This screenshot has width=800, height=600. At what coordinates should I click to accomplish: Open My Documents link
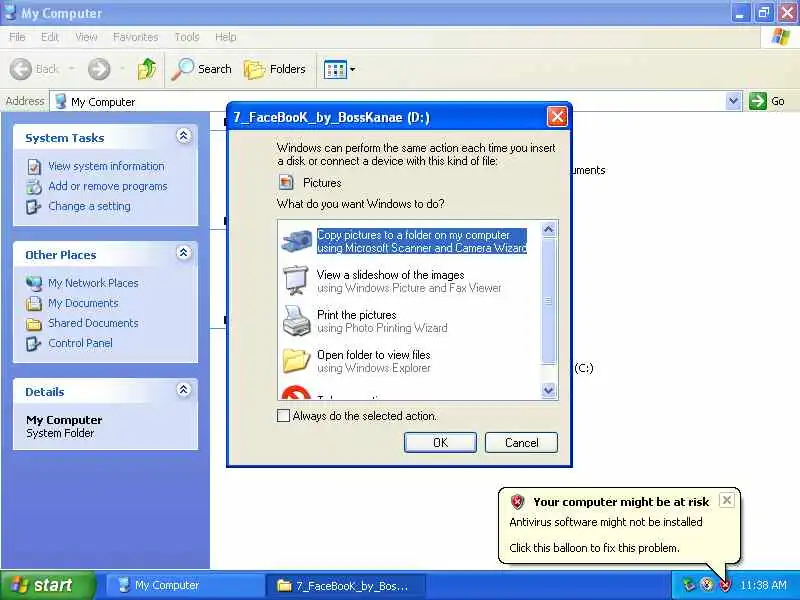(83, 303)
